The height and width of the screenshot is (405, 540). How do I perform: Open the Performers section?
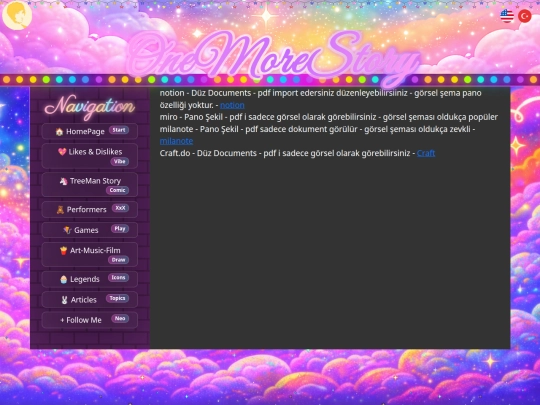click(90, 209)
